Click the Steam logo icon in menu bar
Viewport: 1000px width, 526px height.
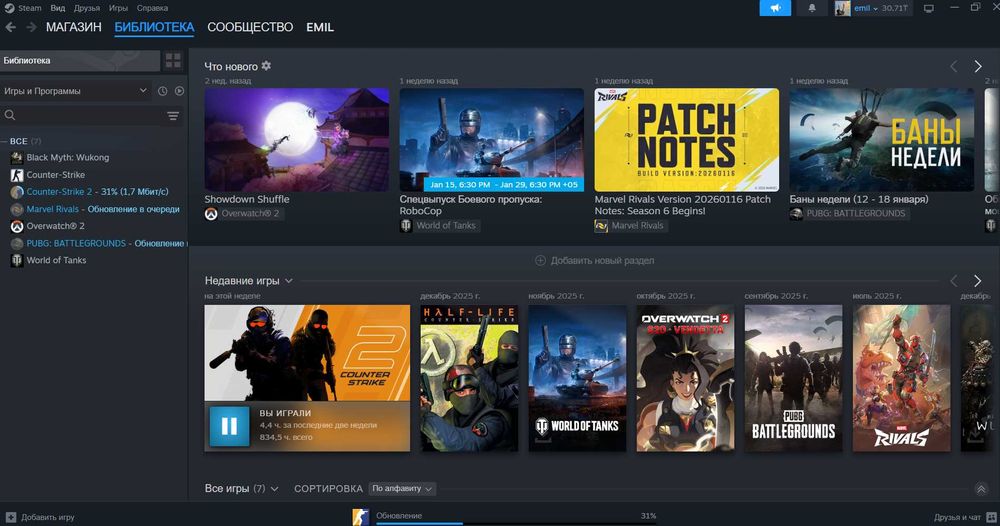click(9, 8)
